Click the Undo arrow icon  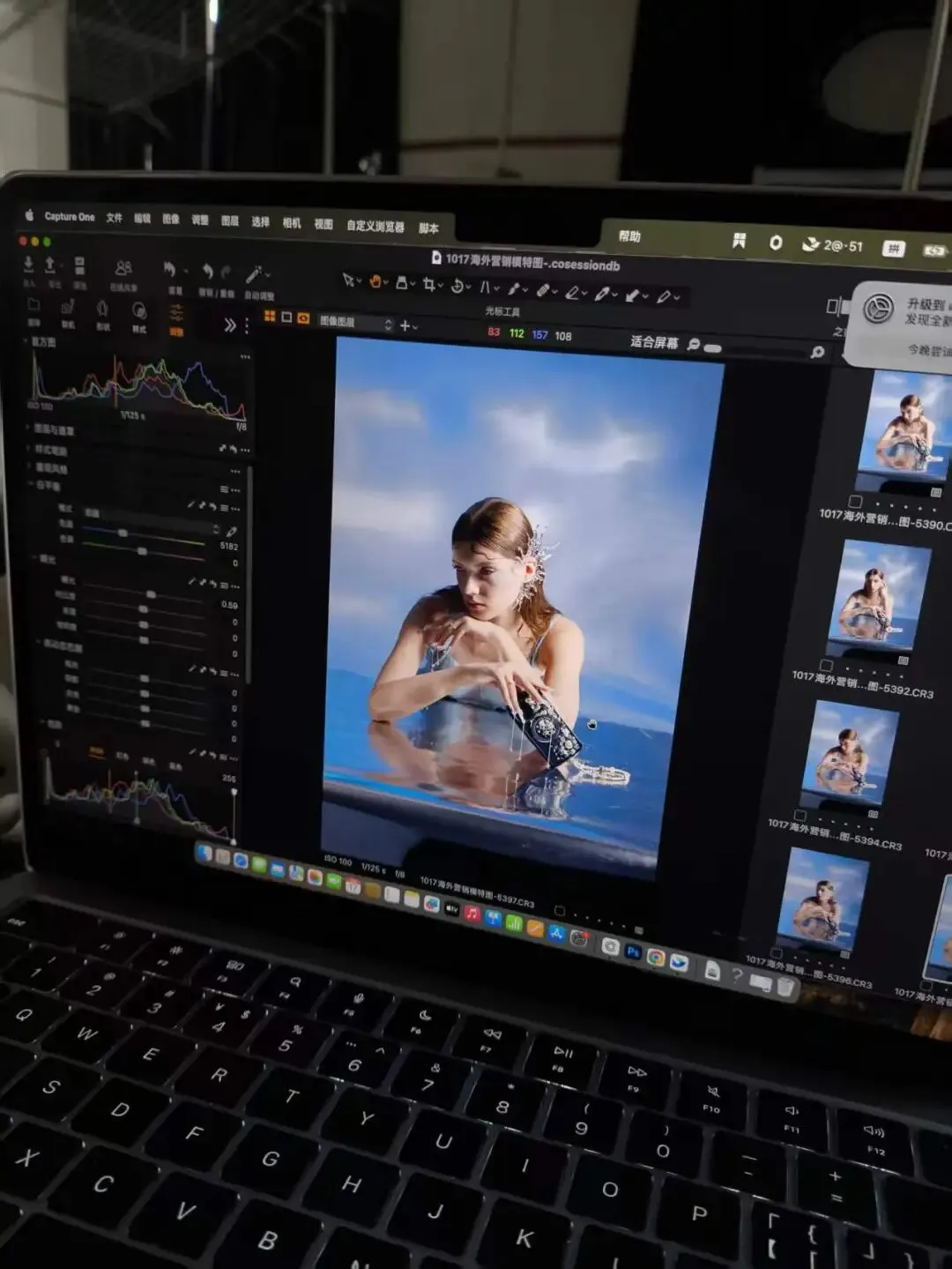pyautogui.click(x=207, y=272)
